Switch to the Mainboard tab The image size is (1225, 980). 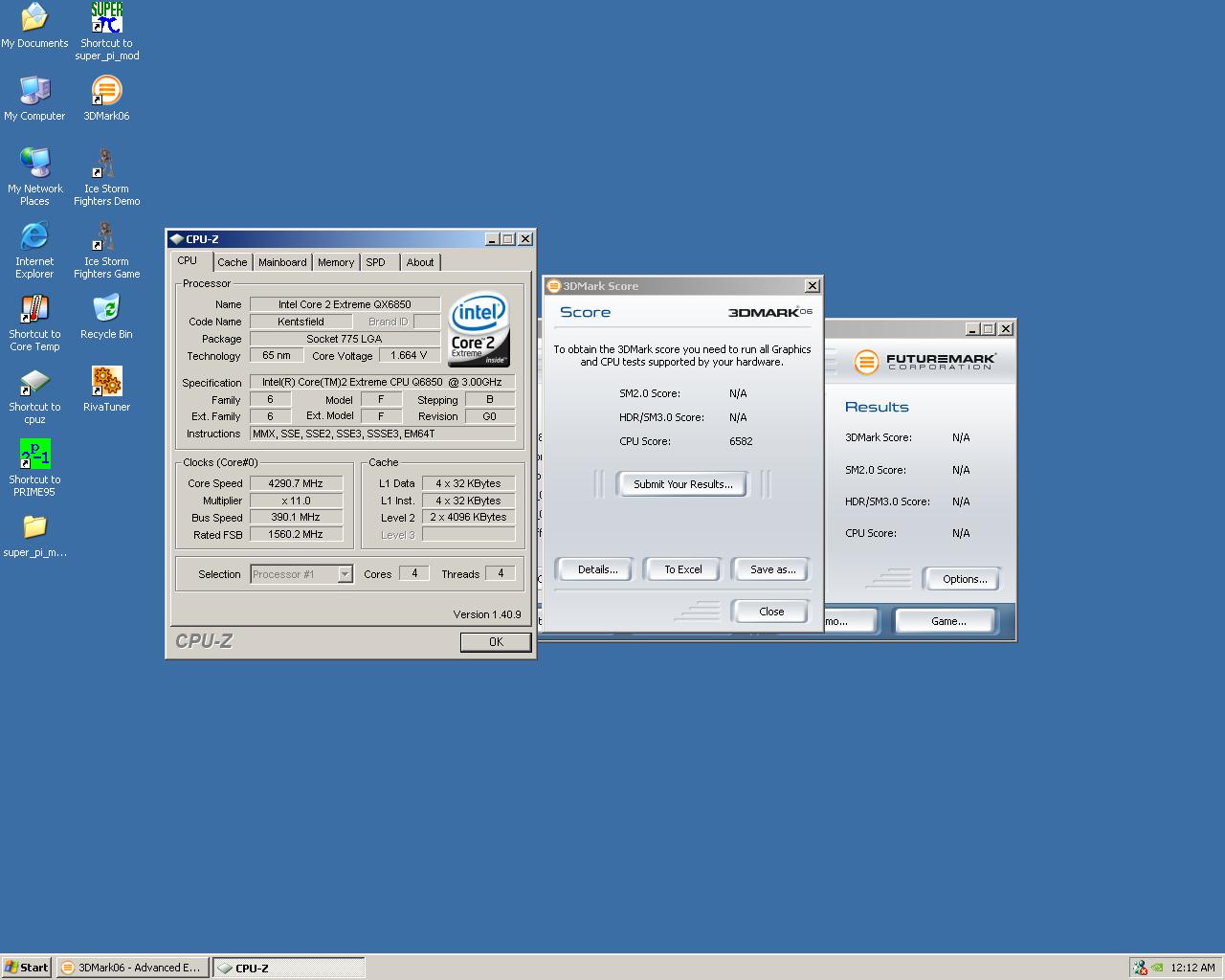coord(282,262)
